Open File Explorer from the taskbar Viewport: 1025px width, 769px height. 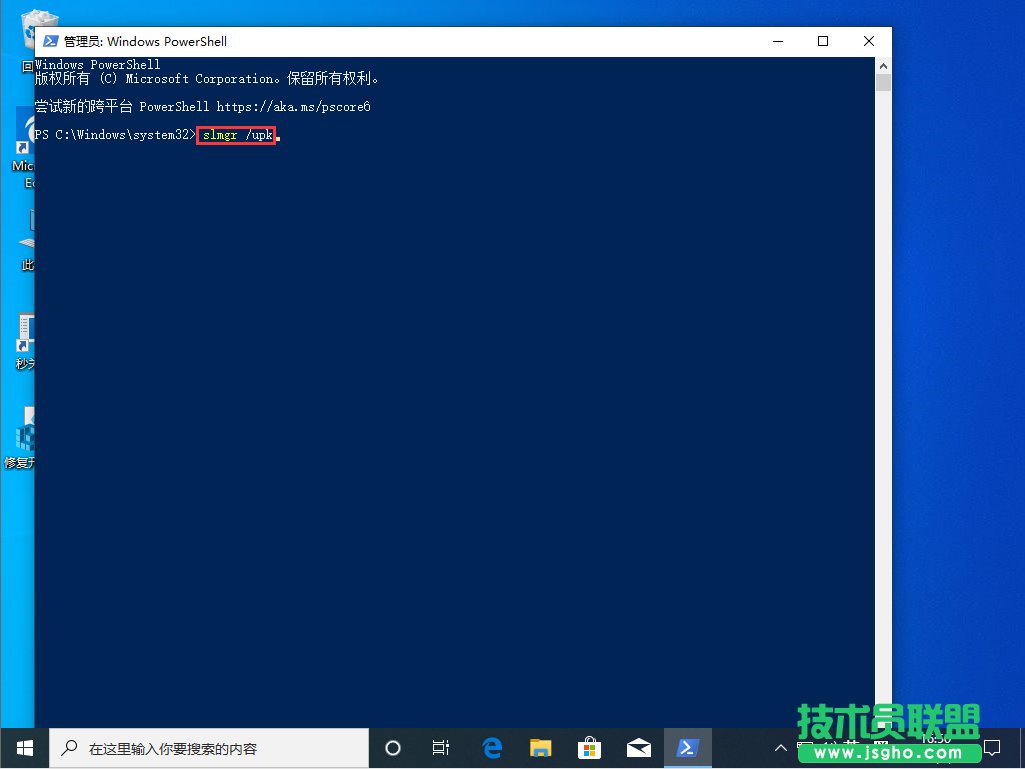(x=540, y=747)
